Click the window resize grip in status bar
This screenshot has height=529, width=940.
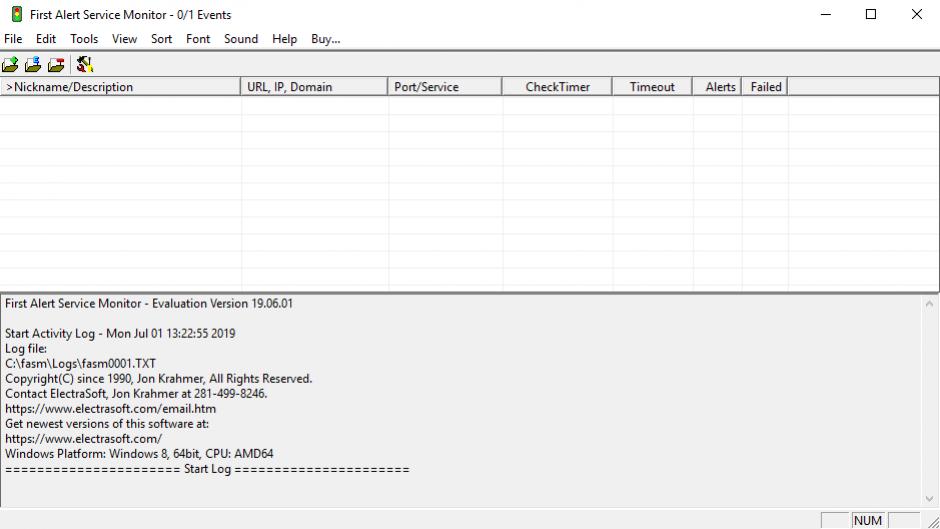pyautogui.click(x=933, y=522)
